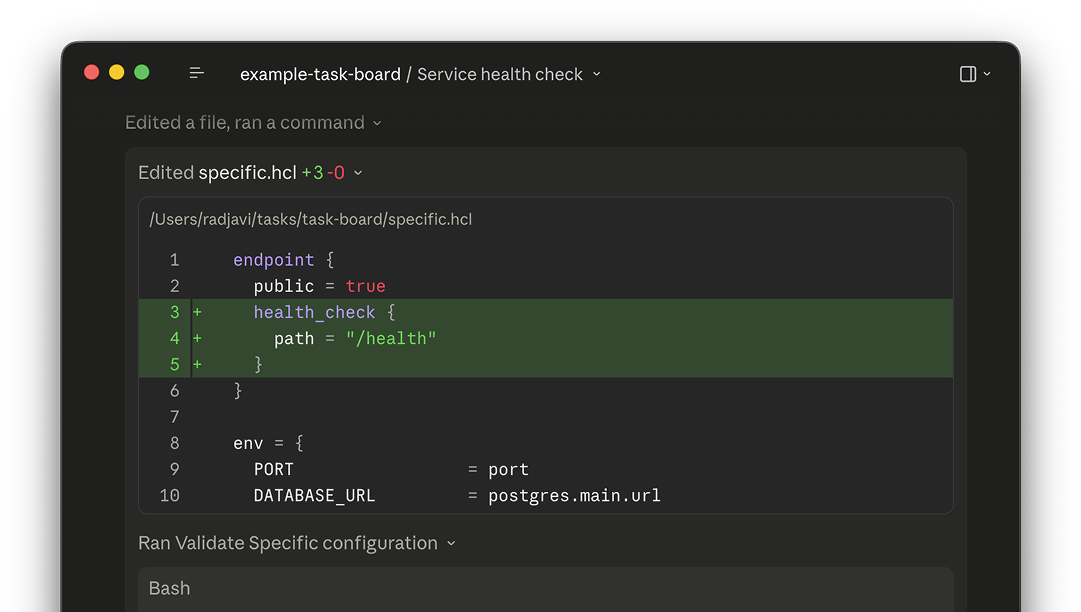
Task: Click the Service health check title
Action: click(500, 74)
